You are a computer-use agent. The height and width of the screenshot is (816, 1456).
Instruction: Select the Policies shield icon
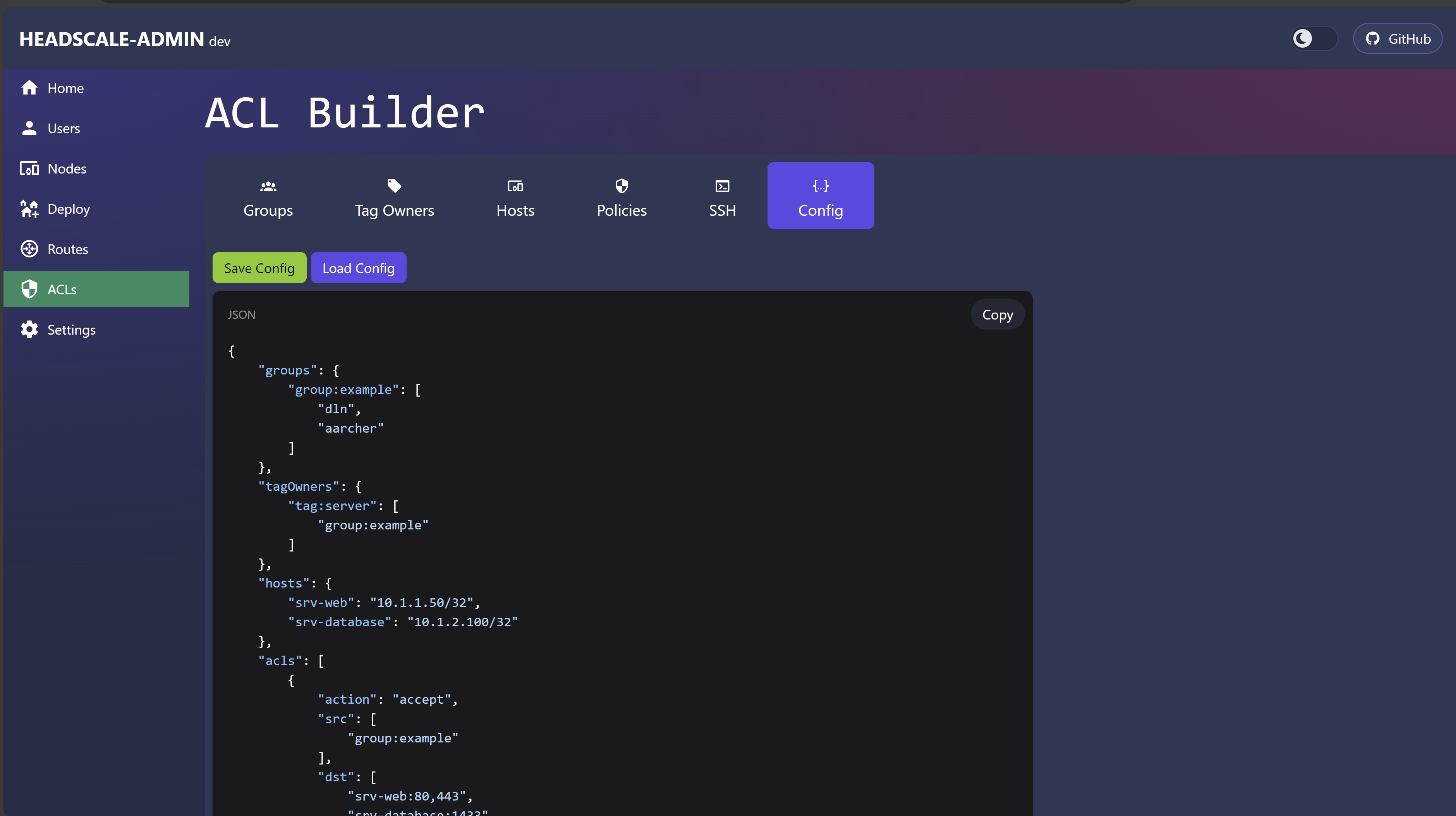pos(621,186)
